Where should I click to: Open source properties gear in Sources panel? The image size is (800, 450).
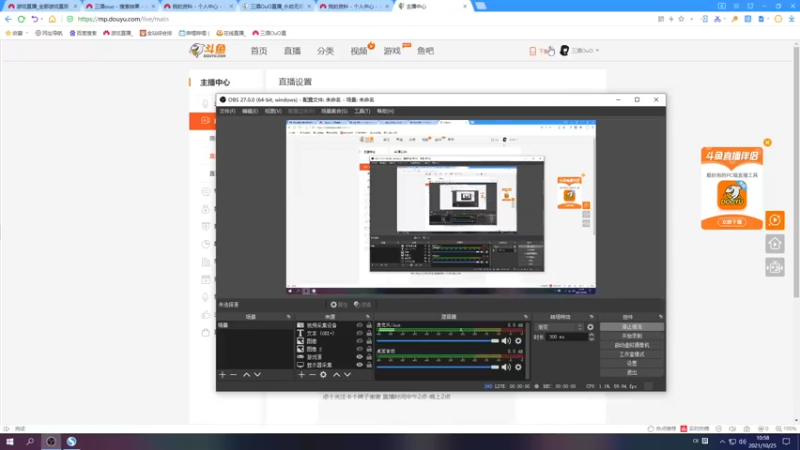(323, 374)
